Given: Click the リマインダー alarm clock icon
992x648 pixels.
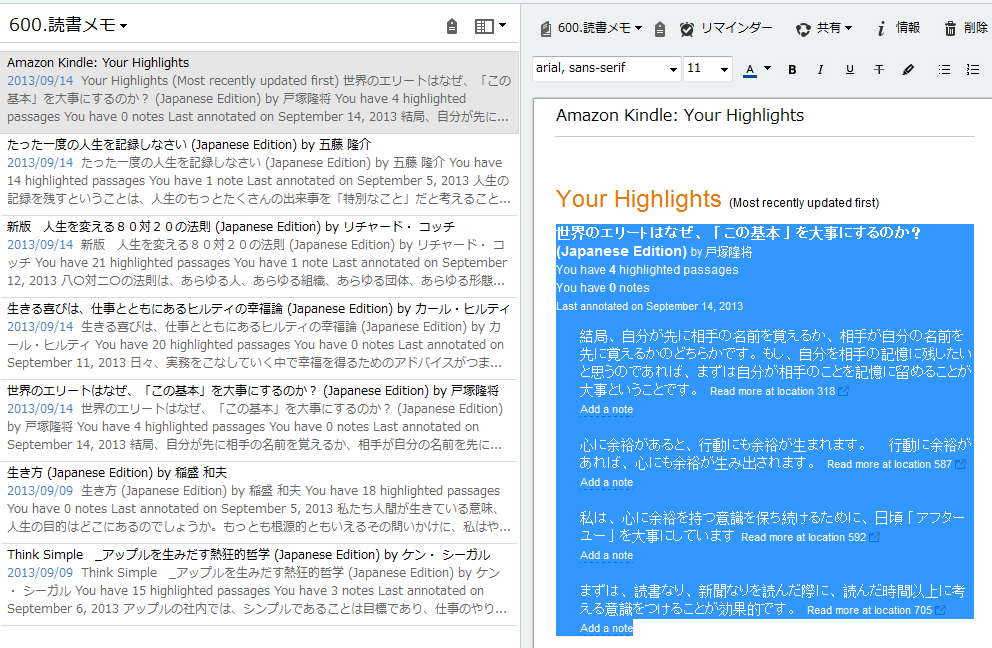Looking at the screenshot, I should [x=686, y=28].
